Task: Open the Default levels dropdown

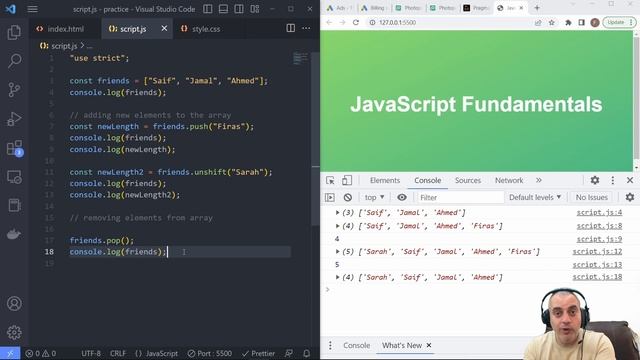Action: pos(535,198)
